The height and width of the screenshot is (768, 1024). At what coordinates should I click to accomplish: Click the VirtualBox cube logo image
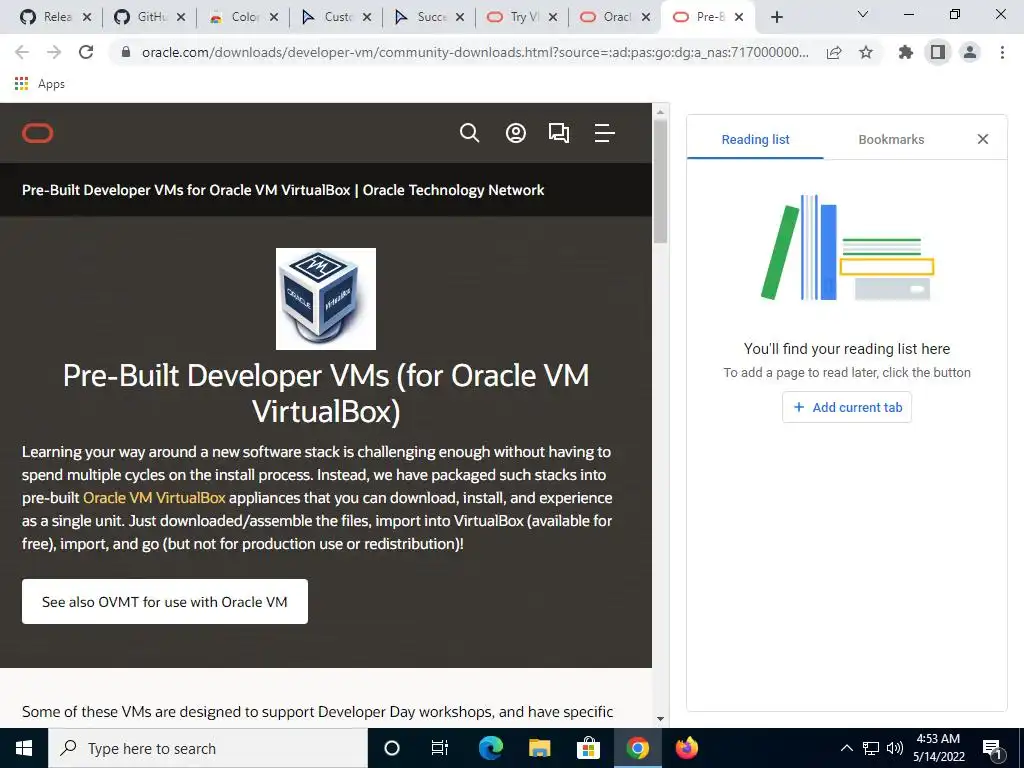326,298
